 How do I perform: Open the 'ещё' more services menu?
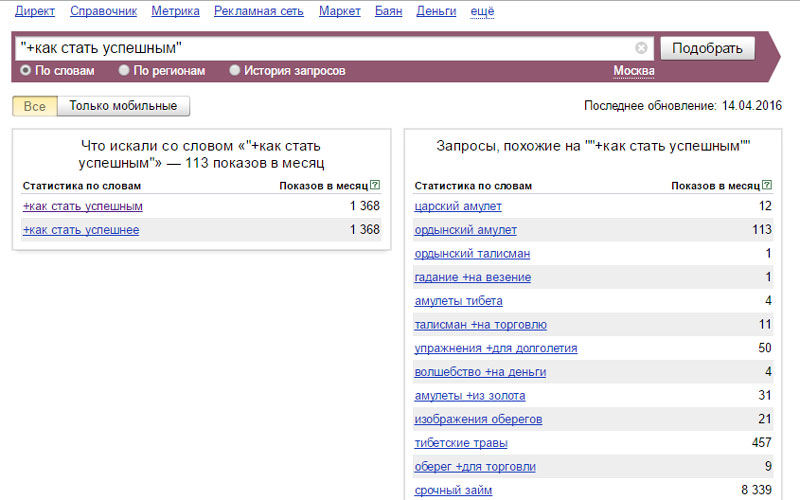(481, 11)
